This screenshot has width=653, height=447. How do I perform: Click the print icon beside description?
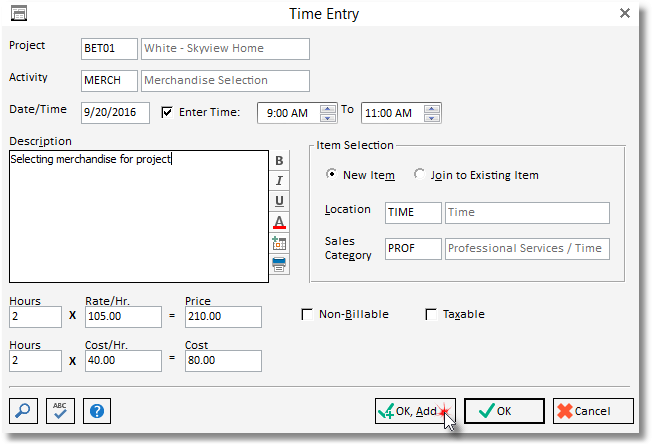[279, 264]
